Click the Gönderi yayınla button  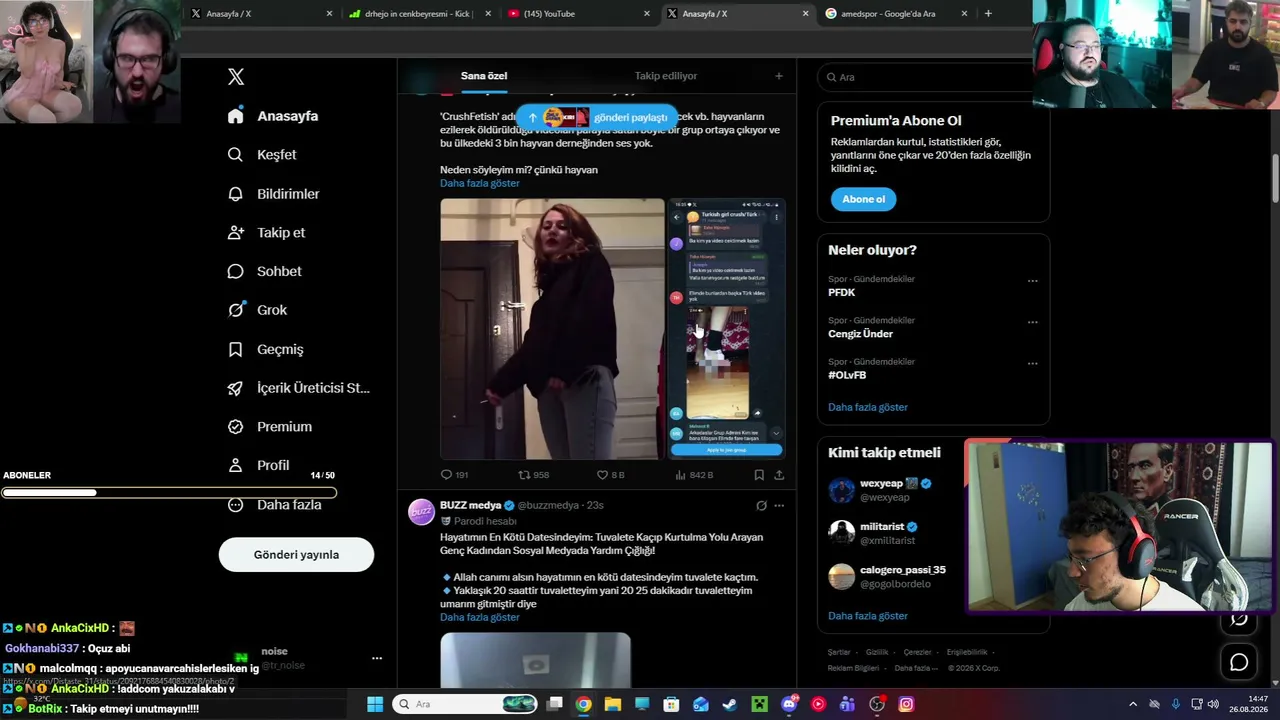pos(296,555)
